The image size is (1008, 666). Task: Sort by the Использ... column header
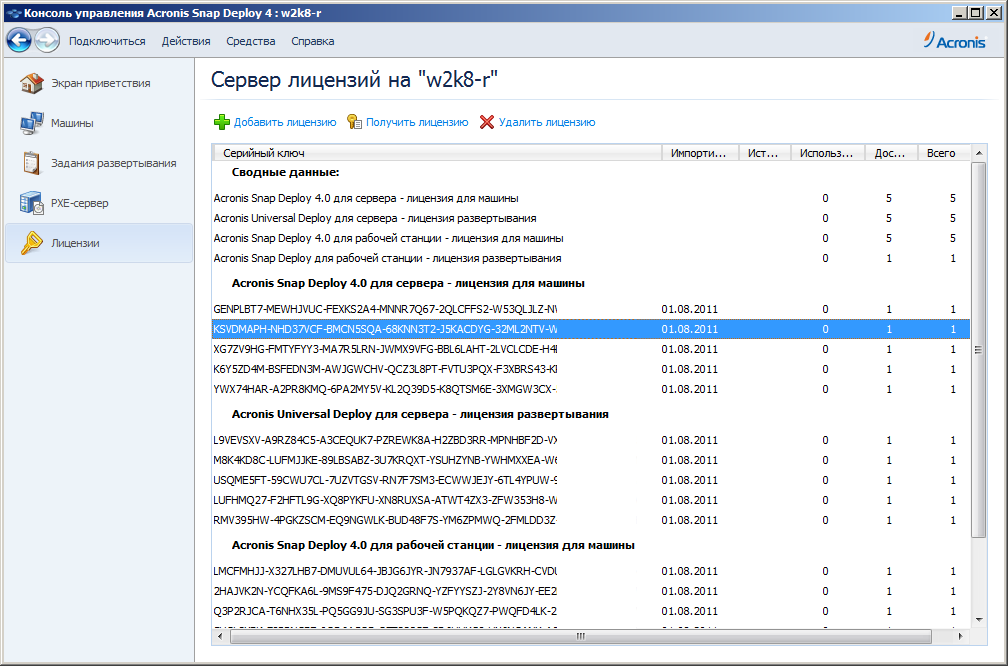pyautogui.click(x=828, y=153)
